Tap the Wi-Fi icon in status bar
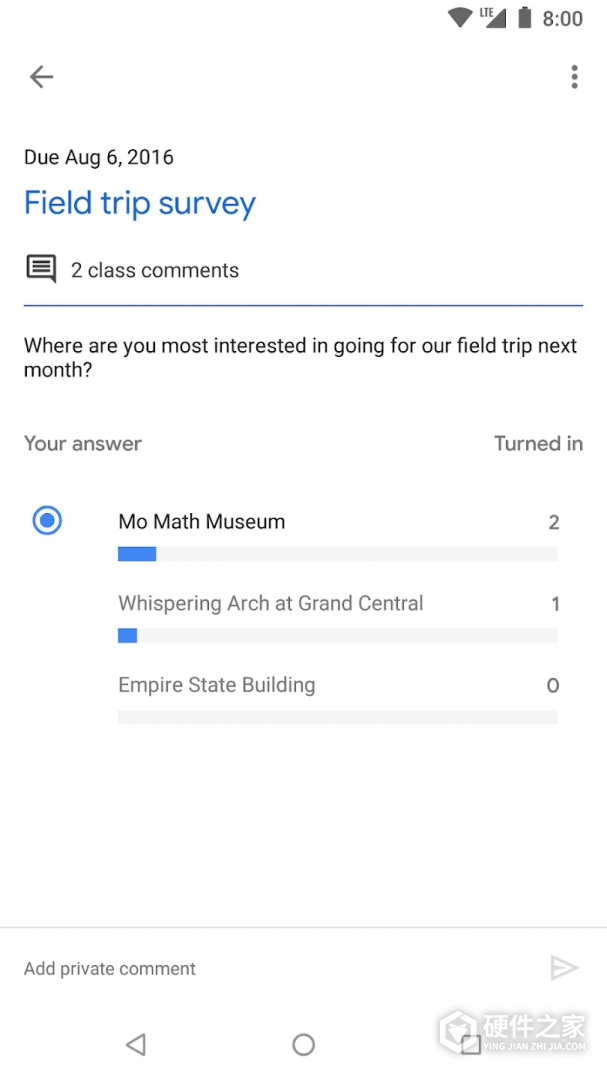This screenshot has height=1080, width=607. pos(459,17)
